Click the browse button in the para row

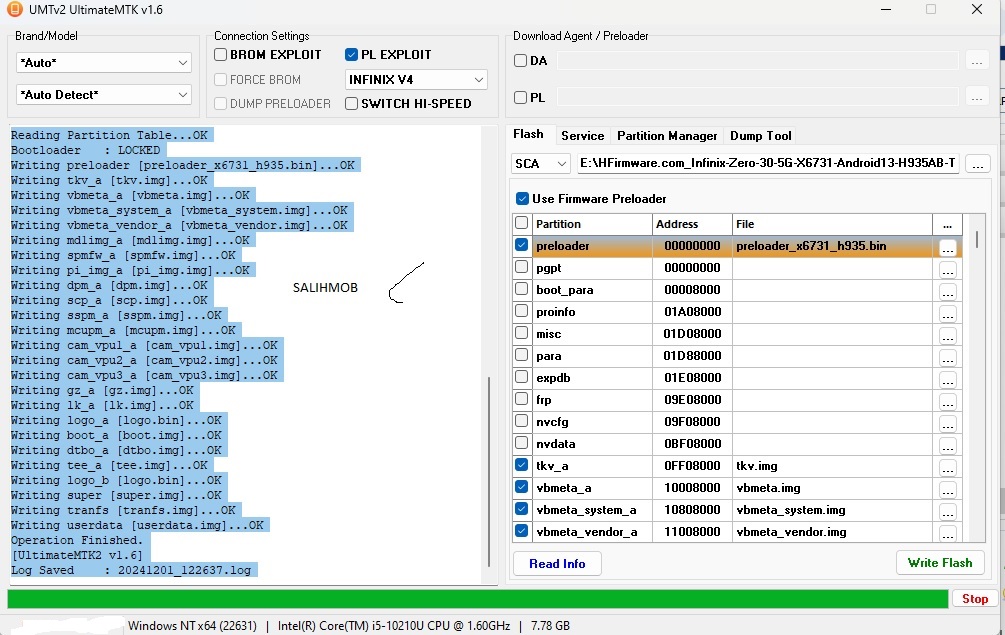pyautogui.click(x=947, y=358)
